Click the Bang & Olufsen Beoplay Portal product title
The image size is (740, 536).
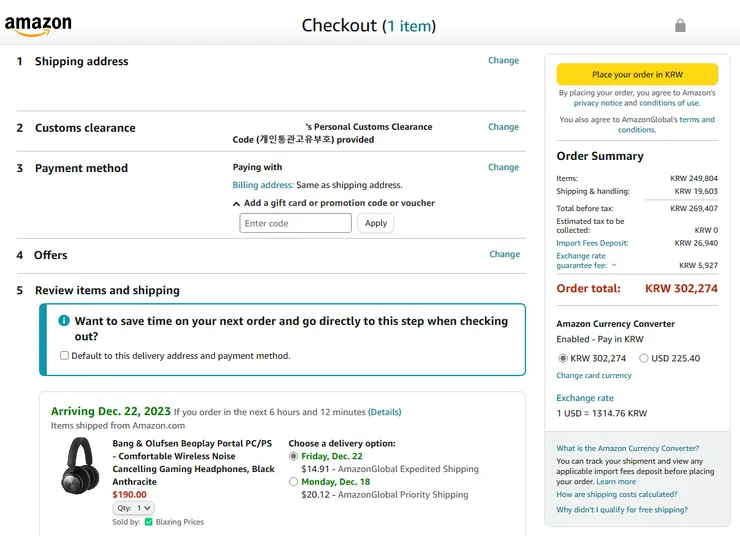(x=193, y=462)
